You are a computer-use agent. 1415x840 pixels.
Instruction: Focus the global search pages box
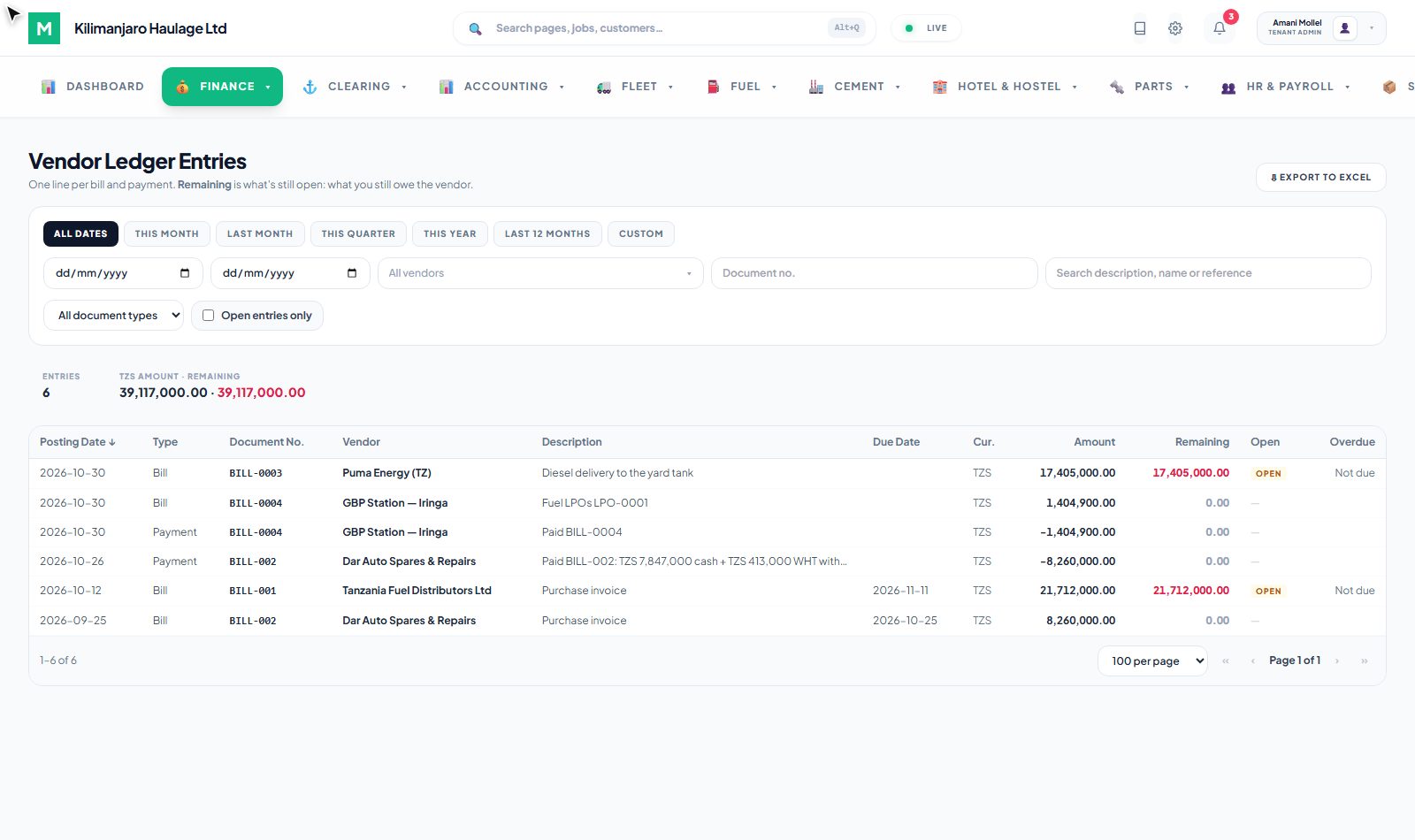(x=664, y=28)
